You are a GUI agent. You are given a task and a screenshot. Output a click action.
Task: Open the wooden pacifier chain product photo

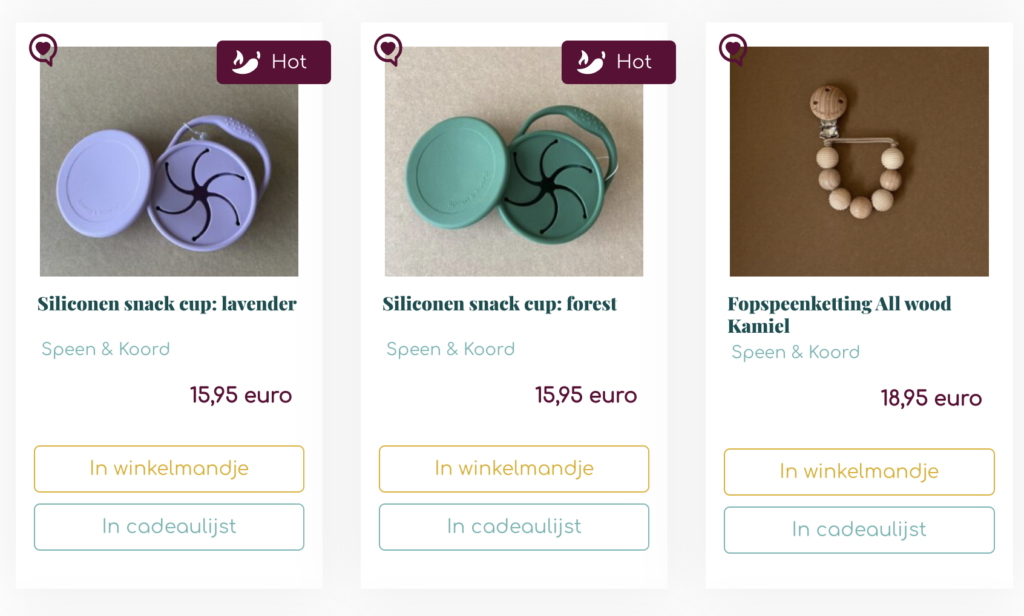tap(859, 161)
